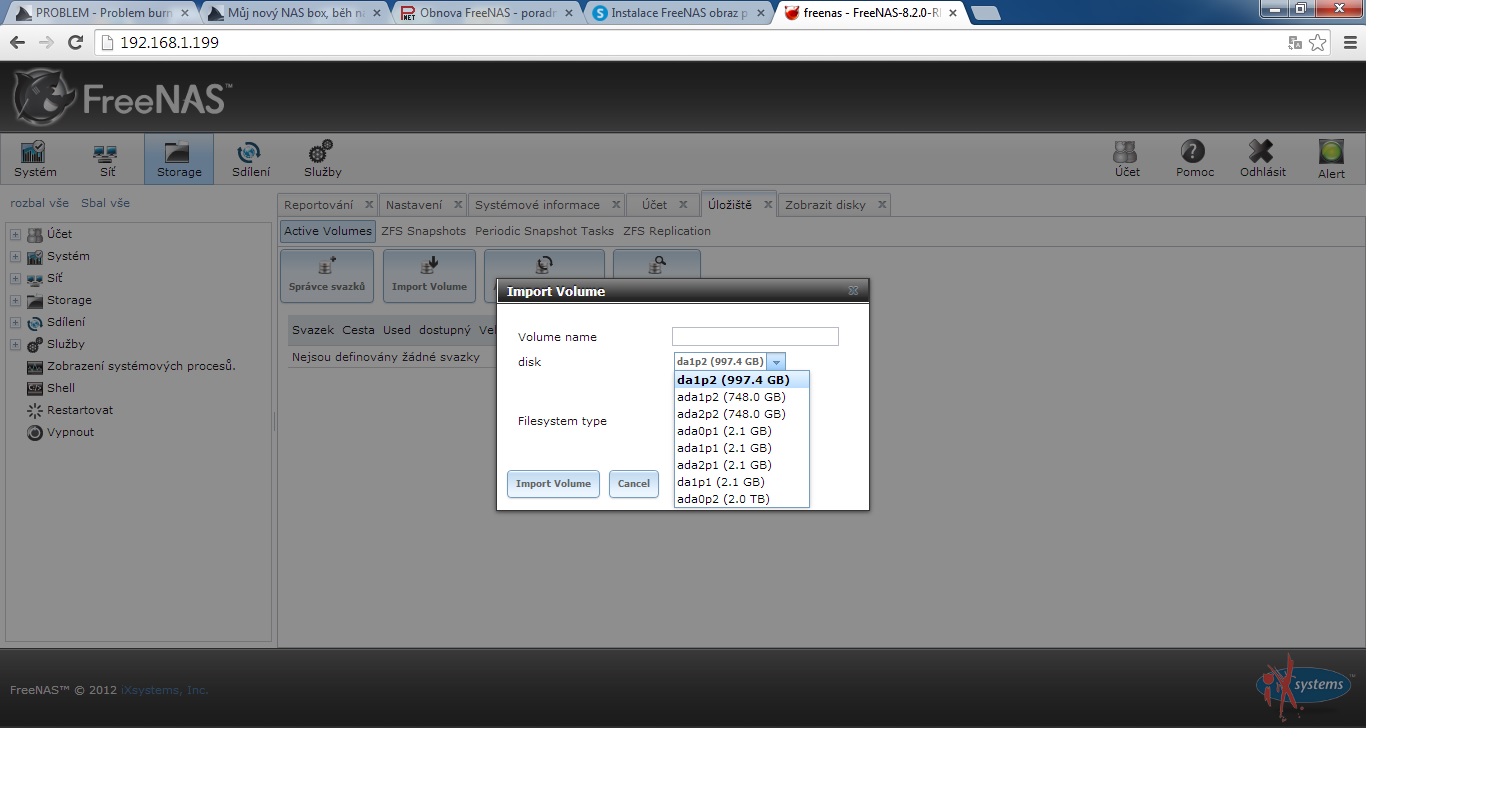This screenshot has height=800, width=1502.
Task: Open the Chrome menu button
Action: click(1350, 42)
